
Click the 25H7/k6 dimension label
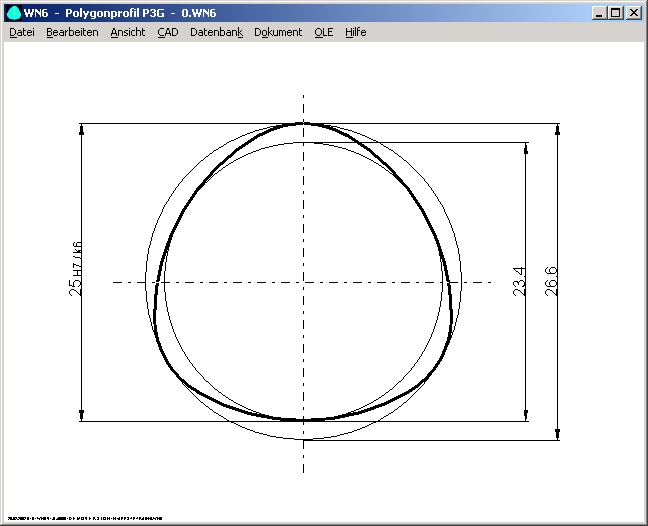pos(75,271)
